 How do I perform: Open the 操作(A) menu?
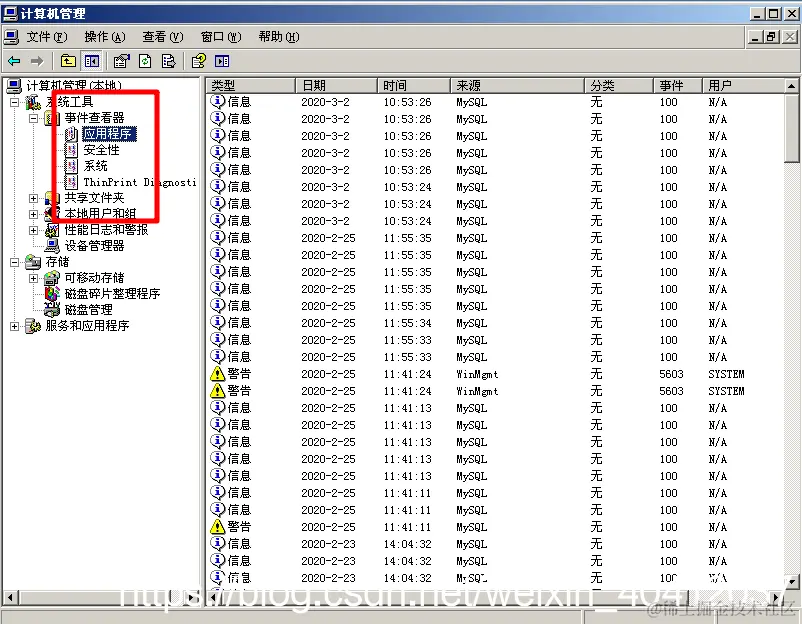pyautogui.click(x=105, y=37)
